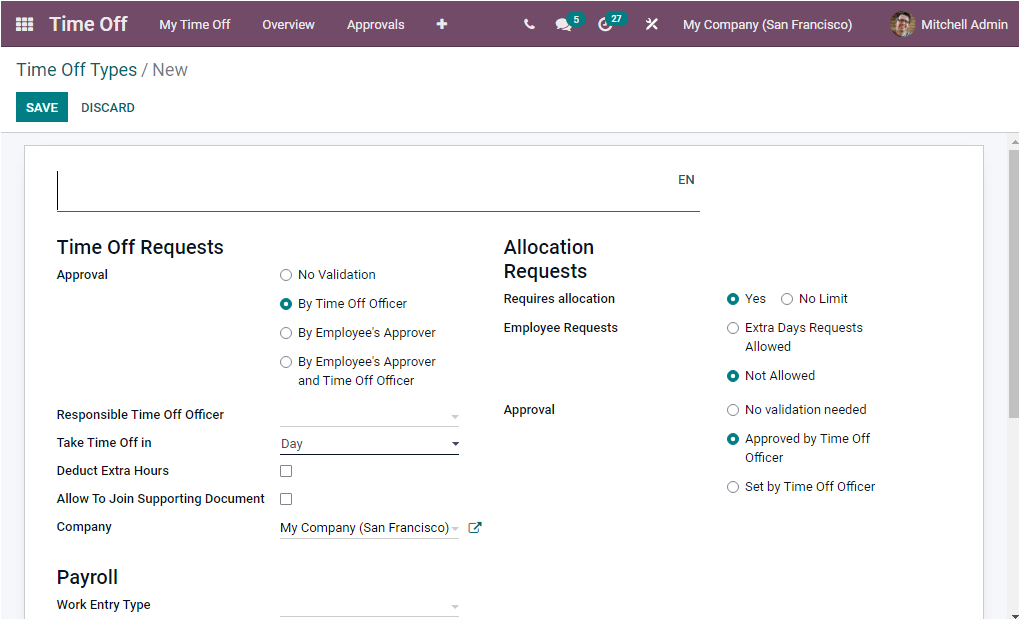1020x620 pixels.
Task: Open the apps grid menu
Action: (x=24, y=24)
